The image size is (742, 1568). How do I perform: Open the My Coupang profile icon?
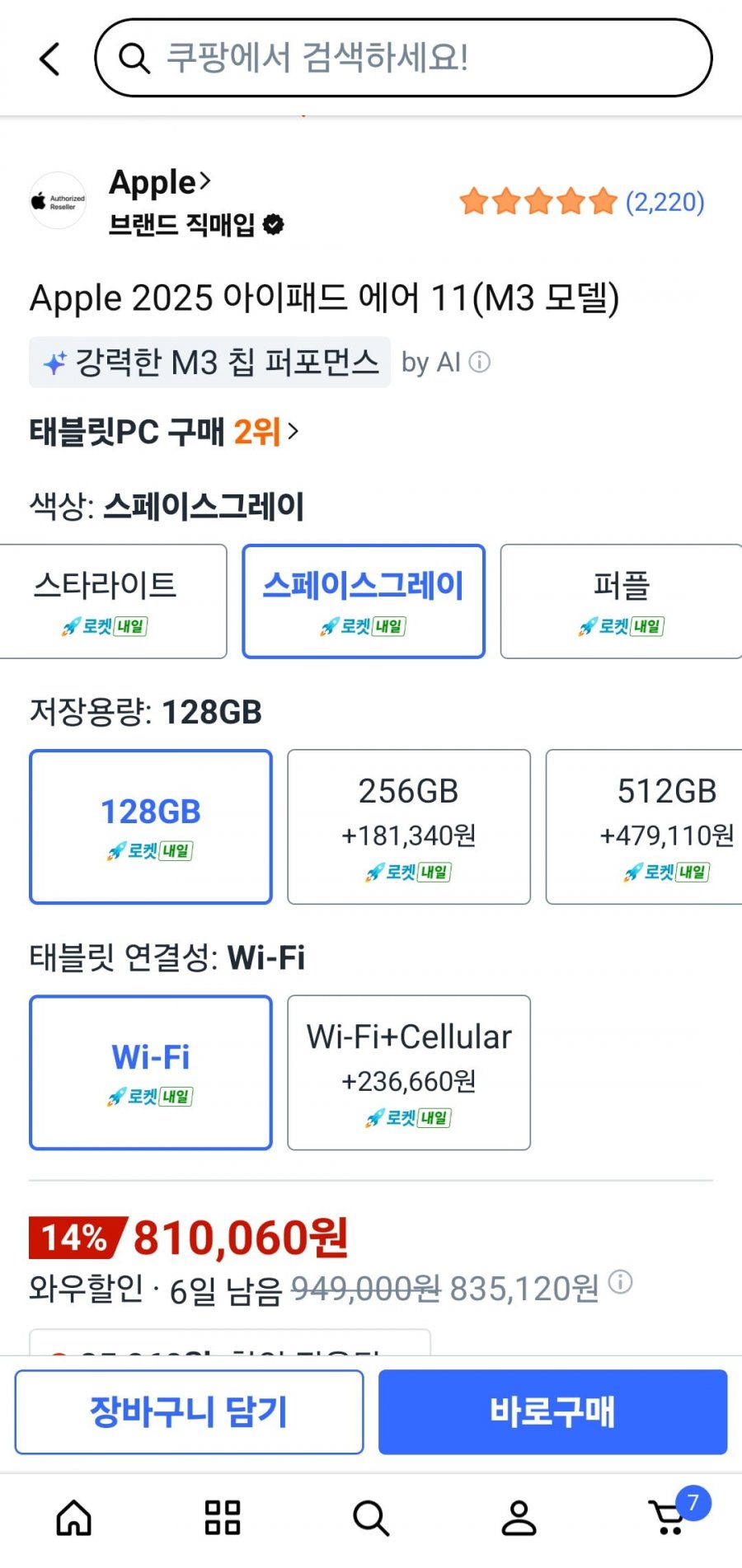(x=519, y=1518)
